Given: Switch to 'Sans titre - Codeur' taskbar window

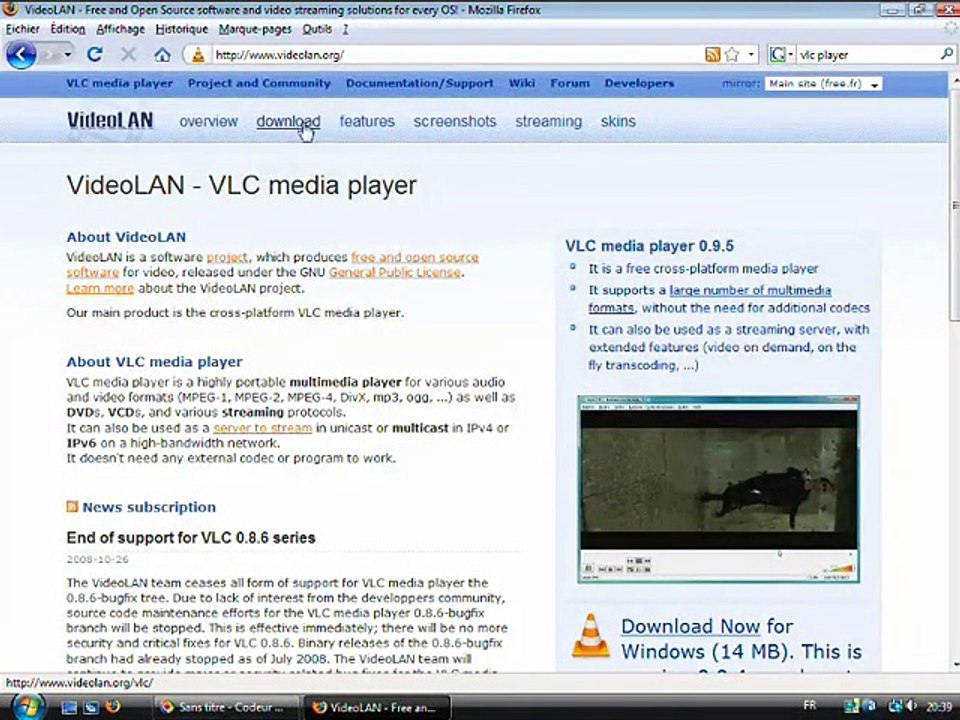Looking at the screenshot, I should pos(225,707).
